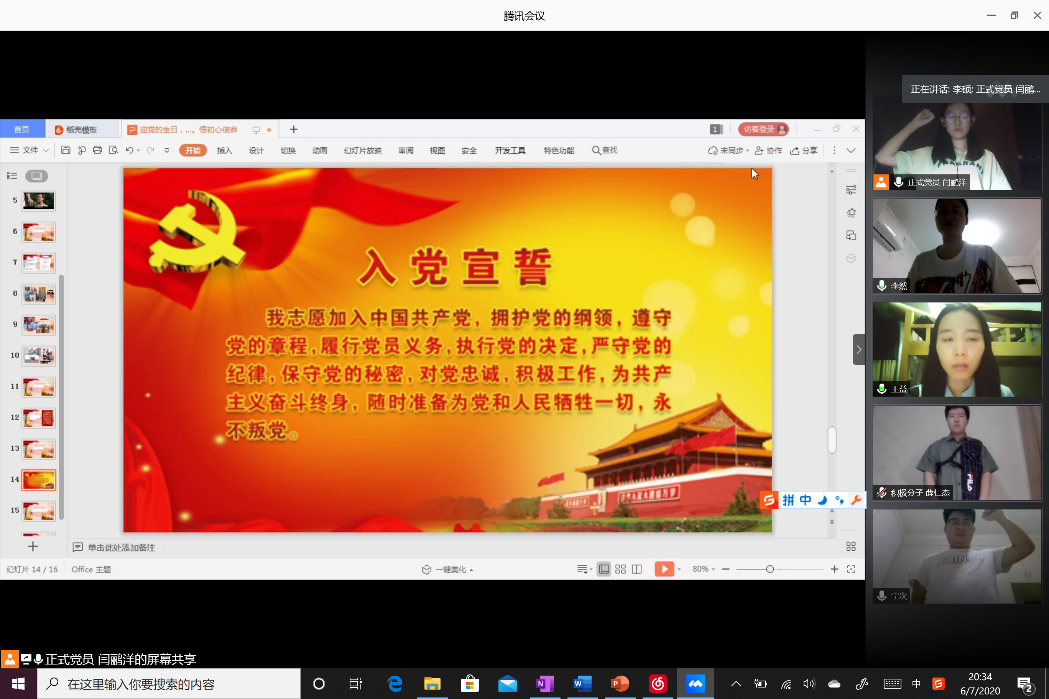Toggle the notes pane icon in status bar
Screen dimensions: 1049x699
pos(583,569)
